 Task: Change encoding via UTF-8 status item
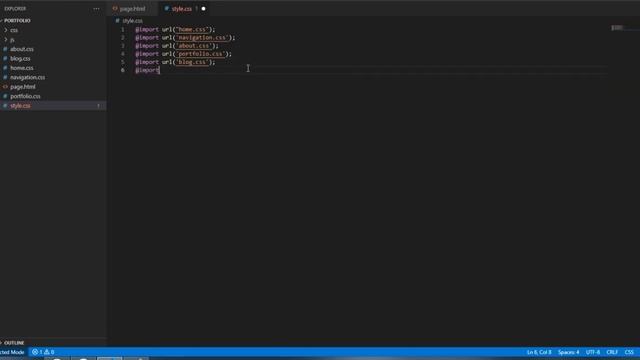pyautogui.click(x=593, y=352)
